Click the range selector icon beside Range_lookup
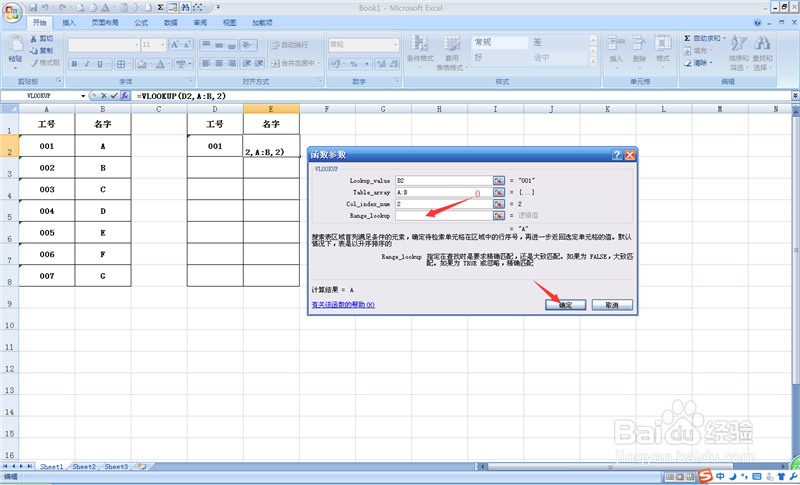 point(498,216)
